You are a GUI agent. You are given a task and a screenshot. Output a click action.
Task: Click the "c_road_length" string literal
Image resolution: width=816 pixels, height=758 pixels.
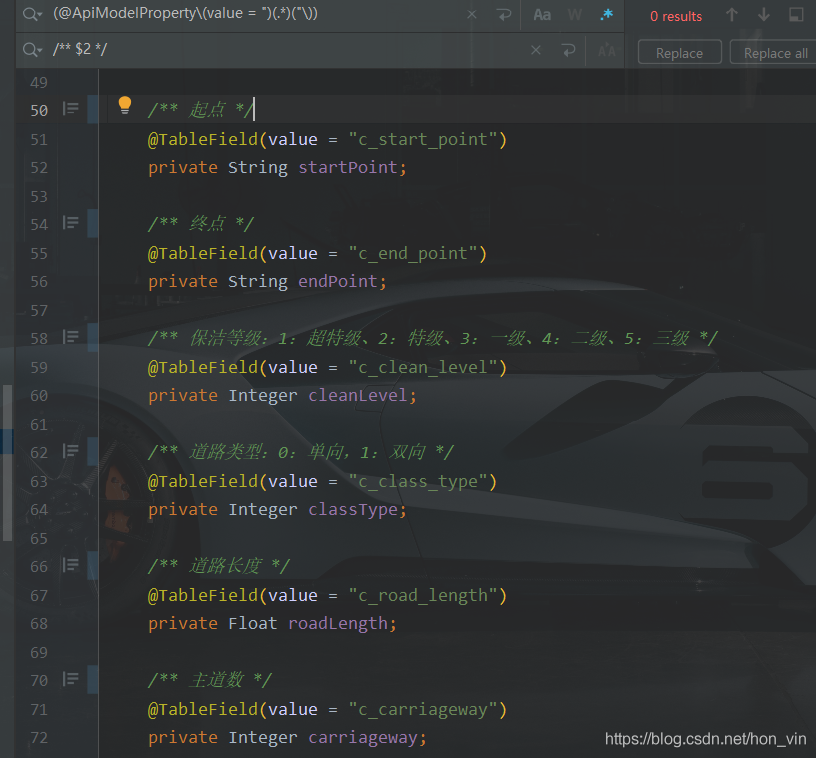pyautogui.click(x=422, y=595)
